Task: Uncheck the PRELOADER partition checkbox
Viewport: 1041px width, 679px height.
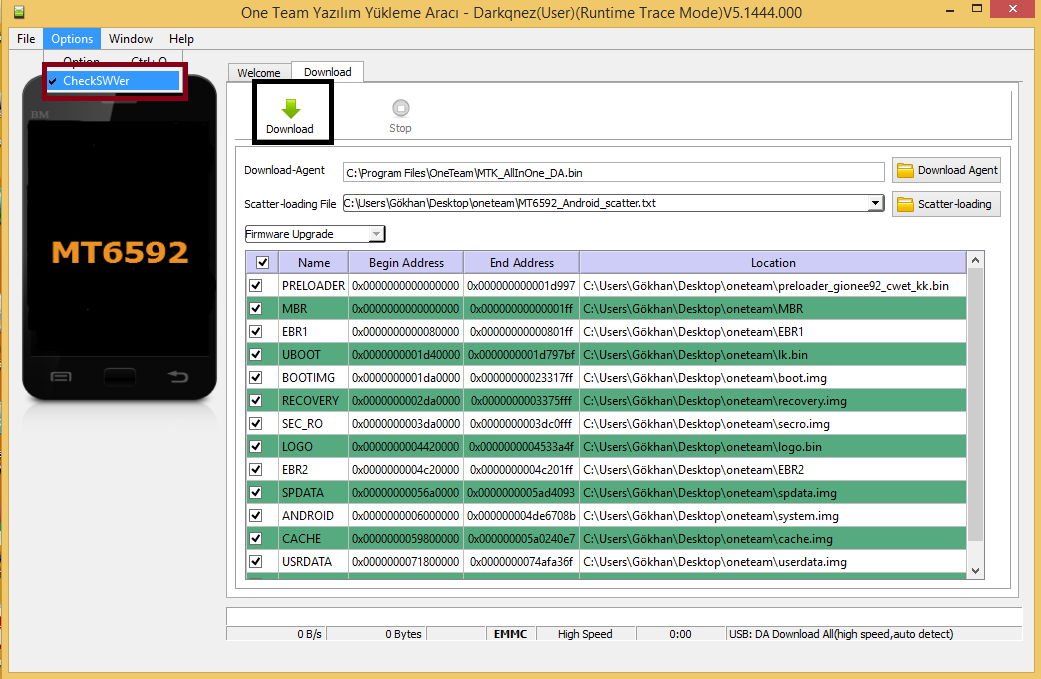Action: pyautogui.click(x=256, y=286)
